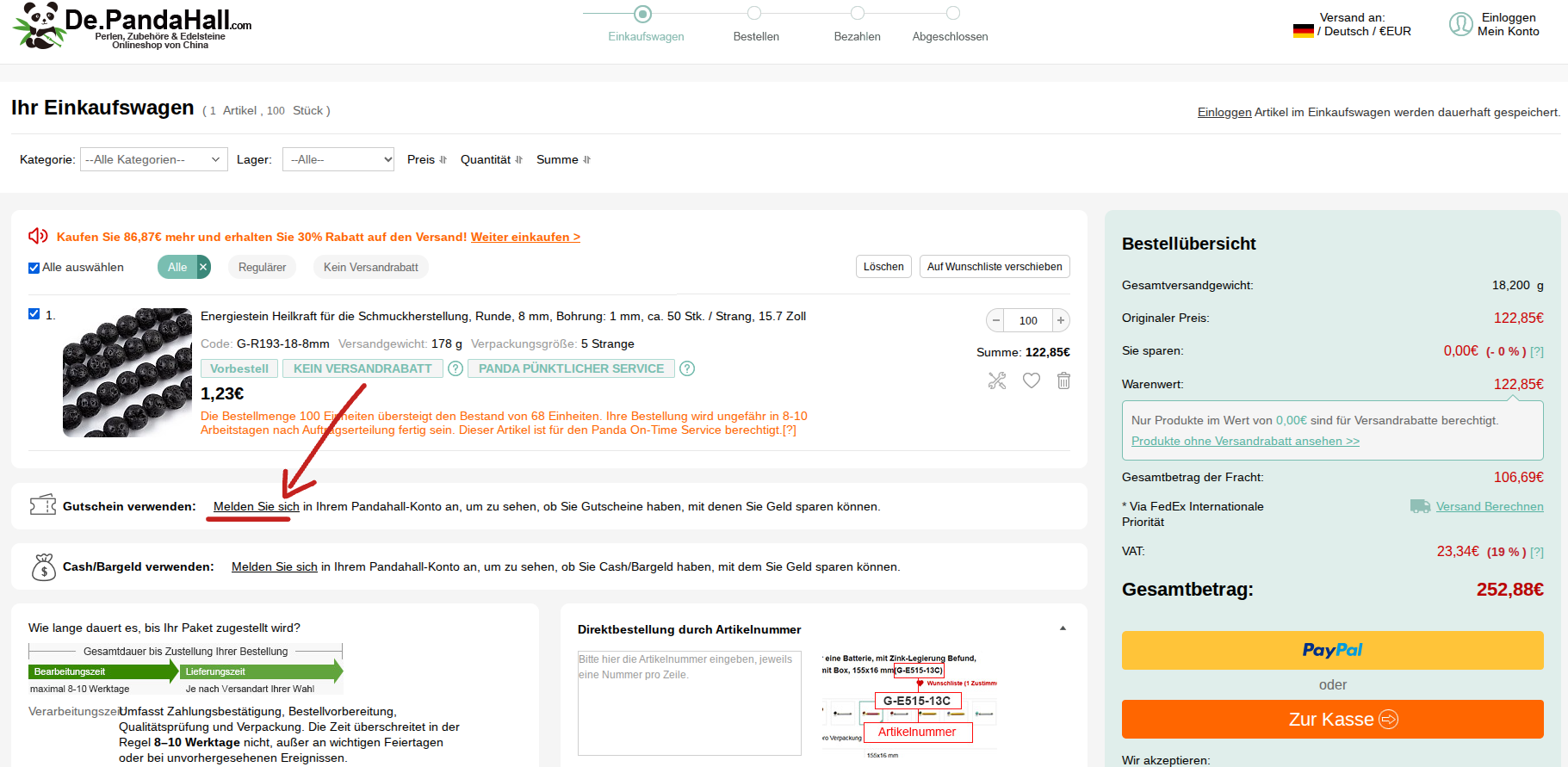Screen dimensions: 1568x767
Task: Add item to wishlist via heart icon
Action: click(x=1031, y=380)
